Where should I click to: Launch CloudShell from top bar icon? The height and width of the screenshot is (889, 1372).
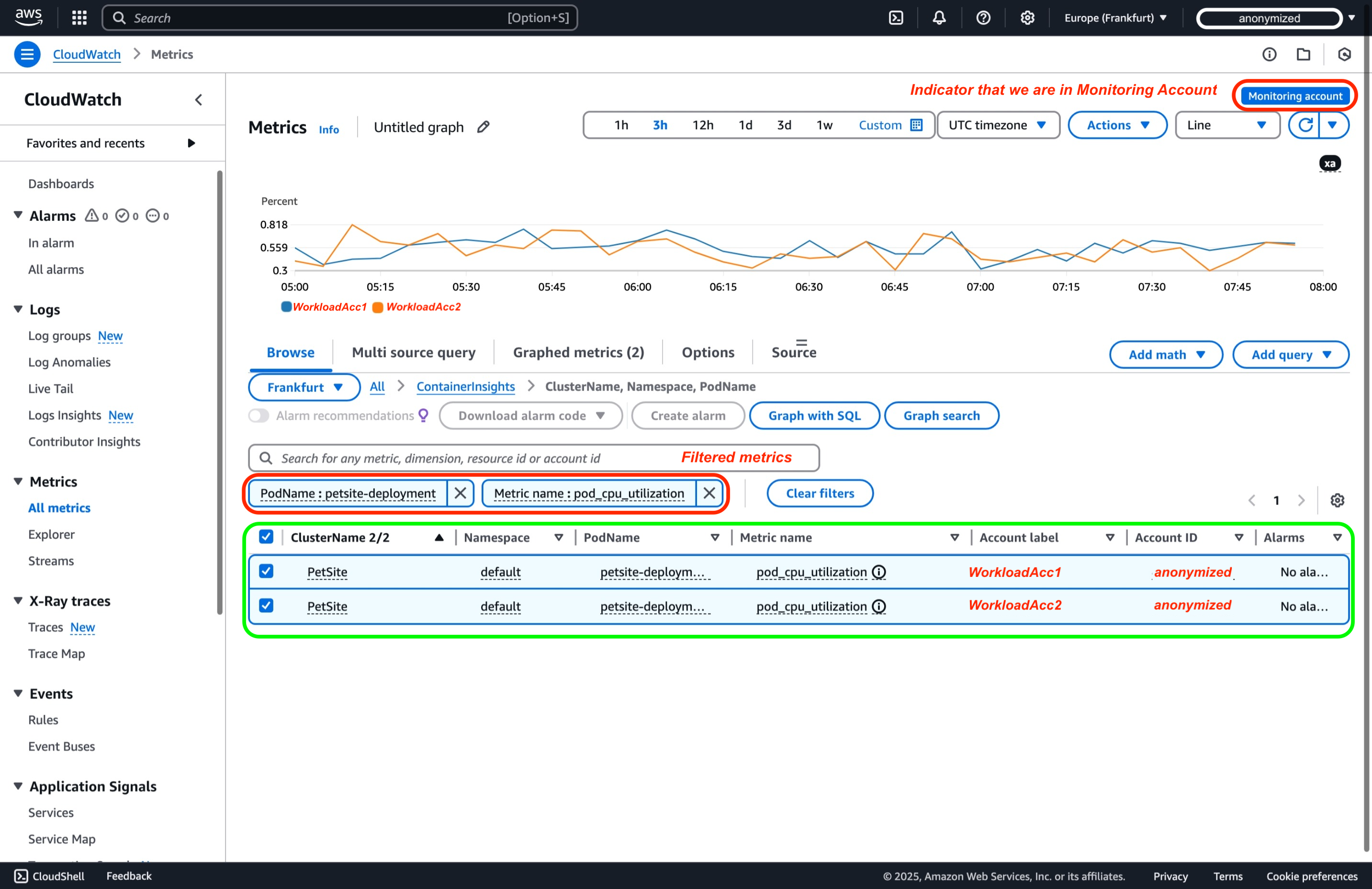pos(896,18)
